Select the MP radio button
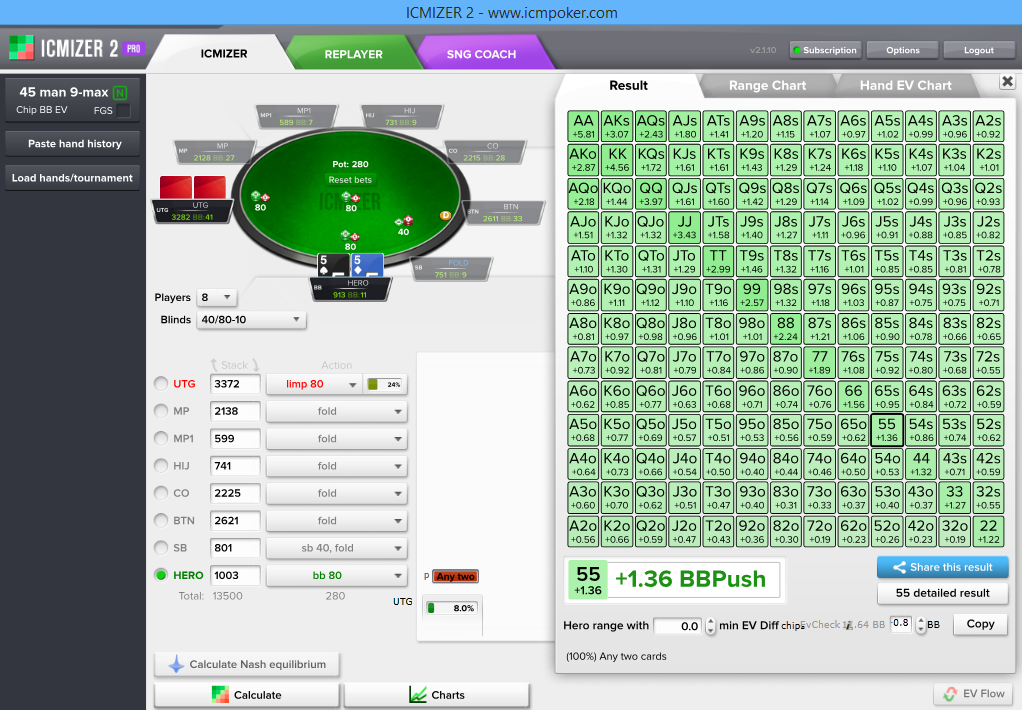The width and height of the screenshot is (1022, 710). point(161,411)
